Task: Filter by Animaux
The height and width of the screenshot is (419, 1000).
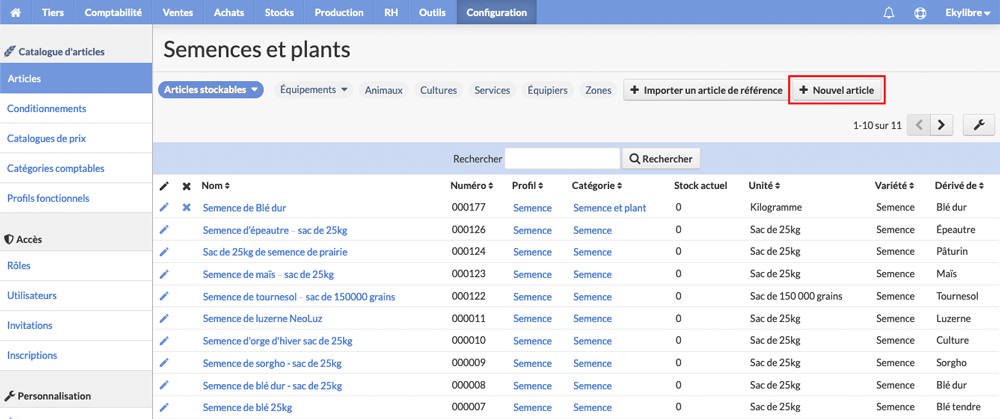Action: click(x=383, y=90)
